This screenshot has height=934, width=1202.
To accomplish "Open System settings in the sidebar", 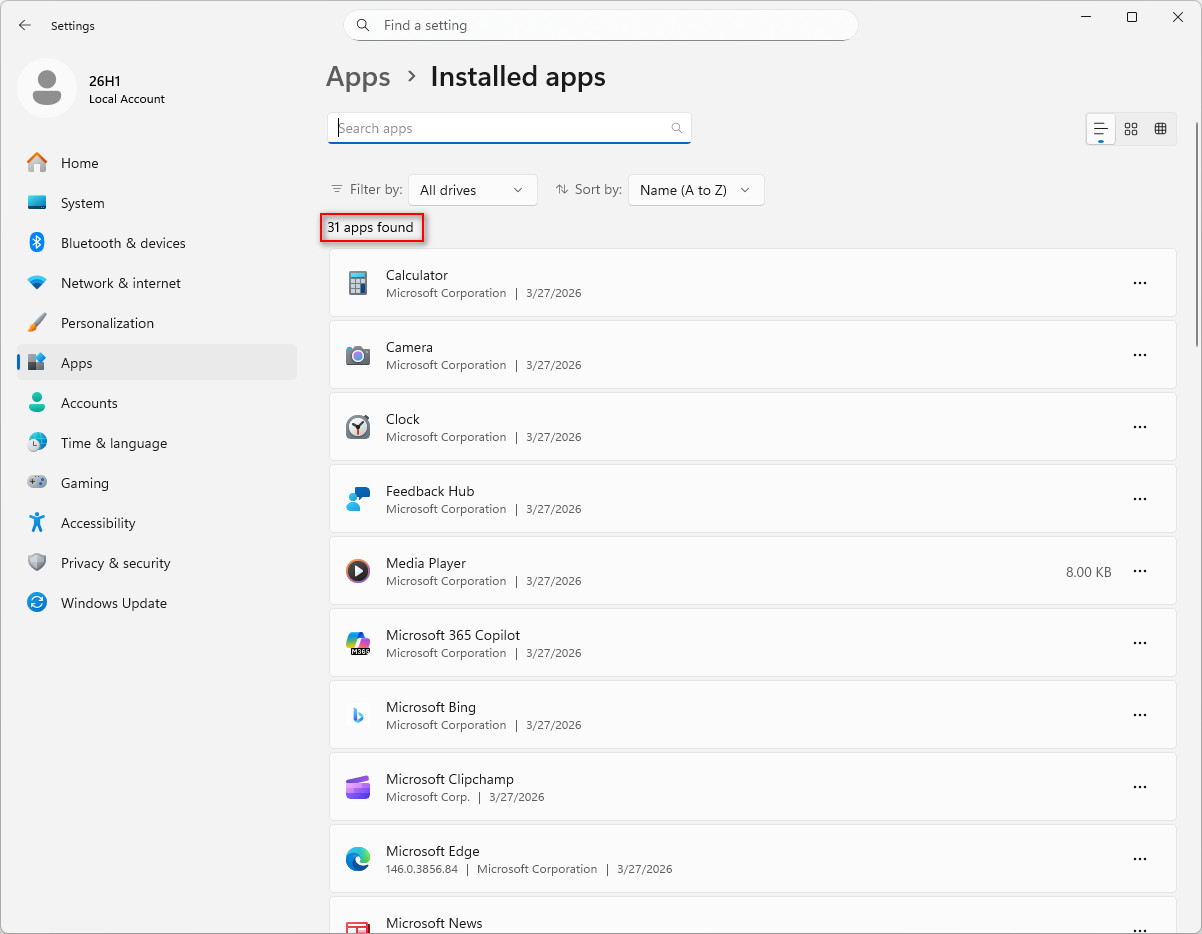I will tap(157, 203).
